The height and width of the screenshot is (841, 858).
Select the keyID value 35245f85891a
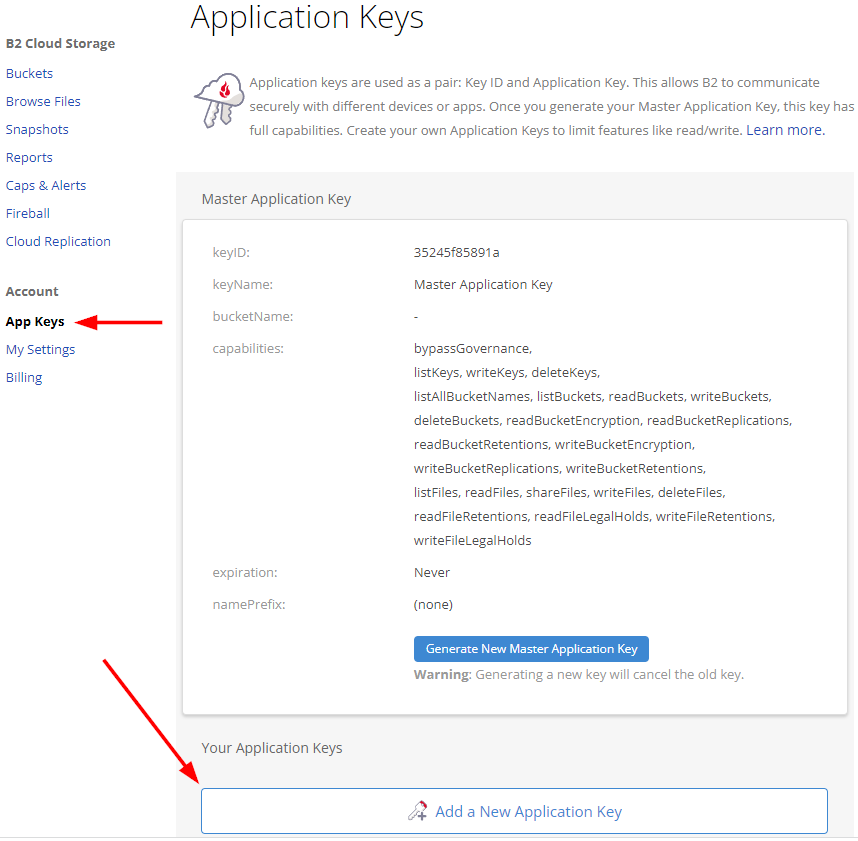coord(456,252)
